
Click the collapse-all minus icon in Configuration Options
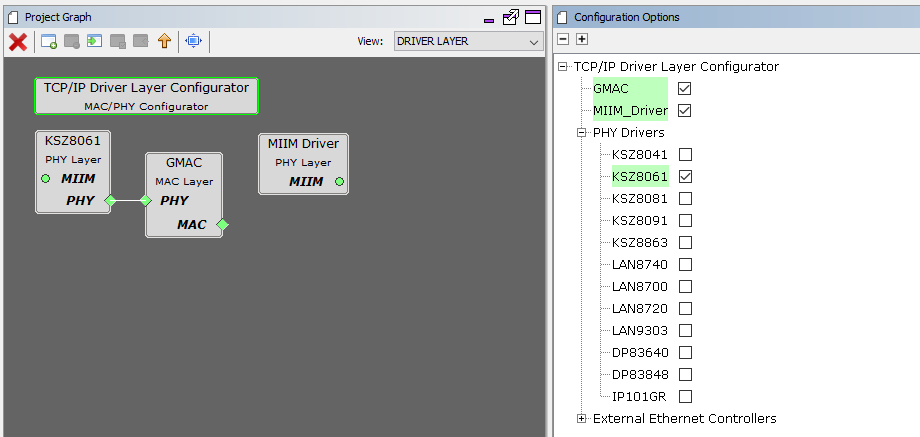click(x=563, y=39)
